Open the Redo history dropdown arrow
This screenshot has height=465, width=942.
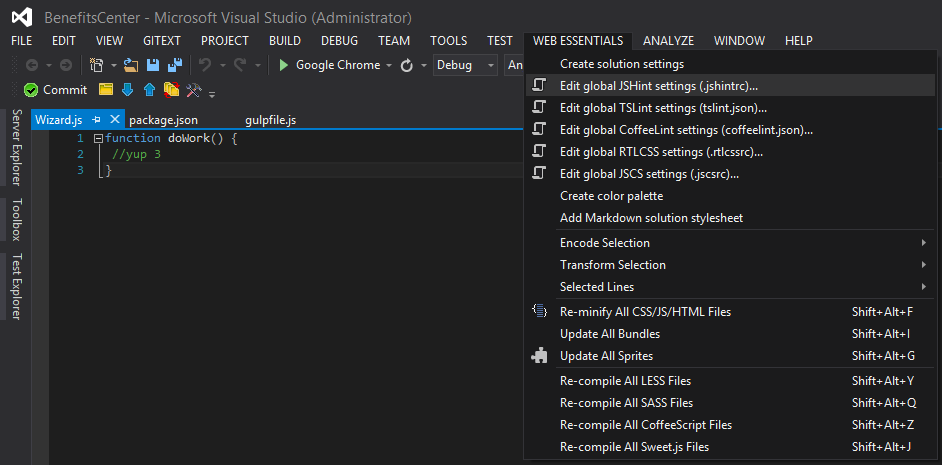258,65
